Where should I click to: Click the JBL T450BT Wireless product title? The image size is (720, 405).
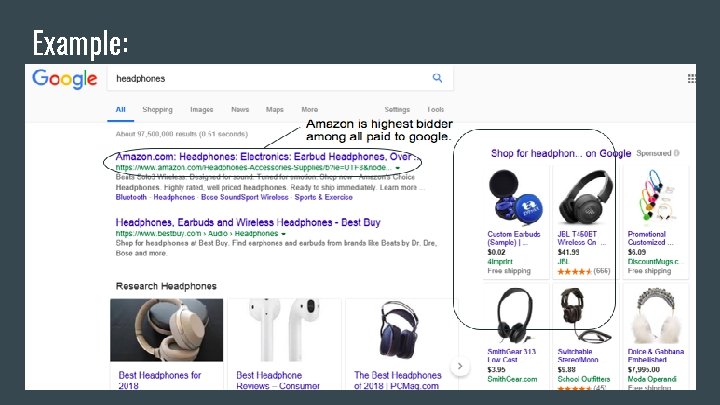click(582, 238)
